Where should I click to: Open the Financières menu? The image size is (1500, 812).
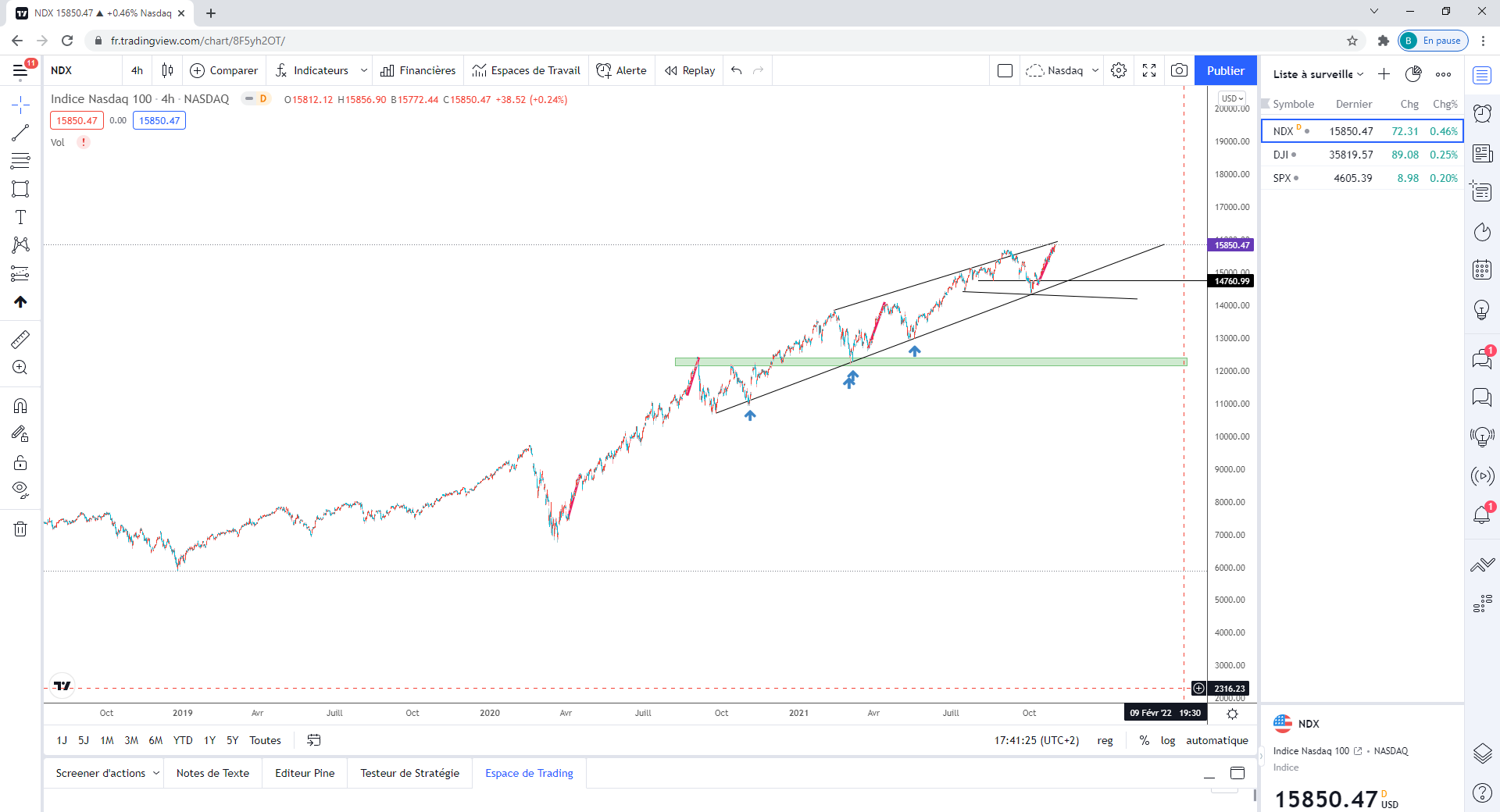(x=418, y=71)
